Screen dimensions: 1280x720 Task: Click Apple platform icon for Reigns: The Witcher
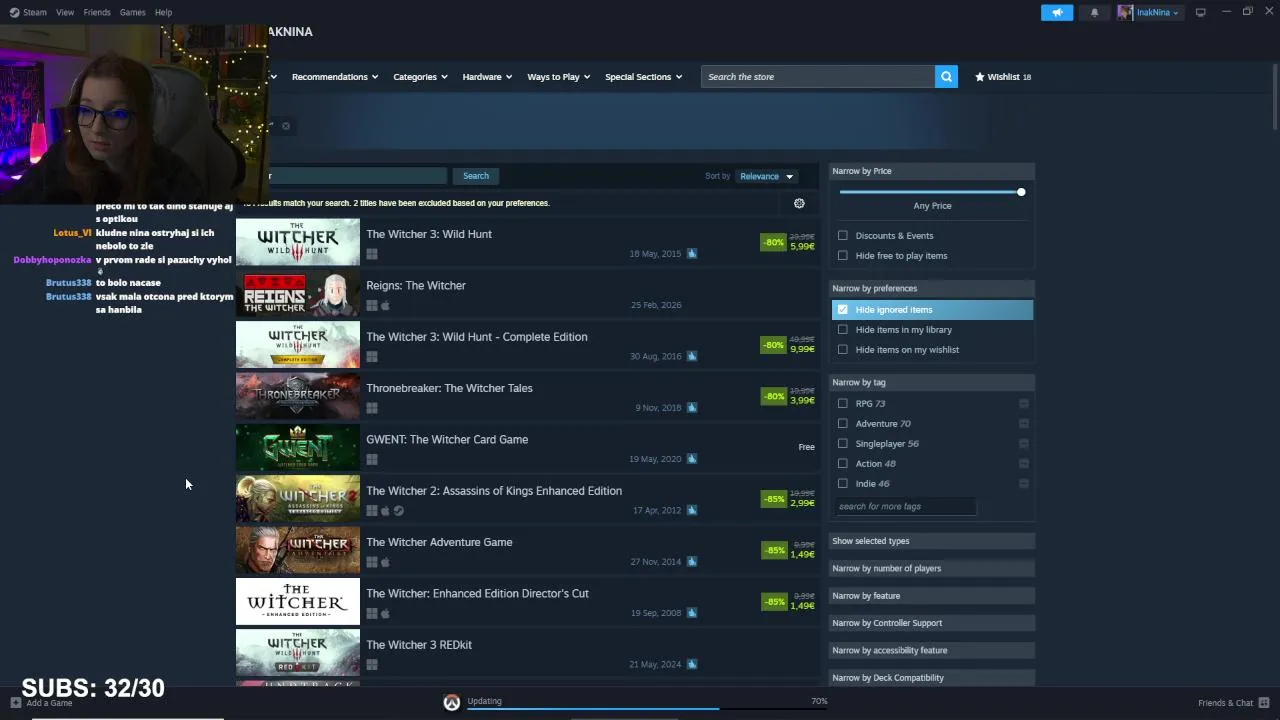385,305
